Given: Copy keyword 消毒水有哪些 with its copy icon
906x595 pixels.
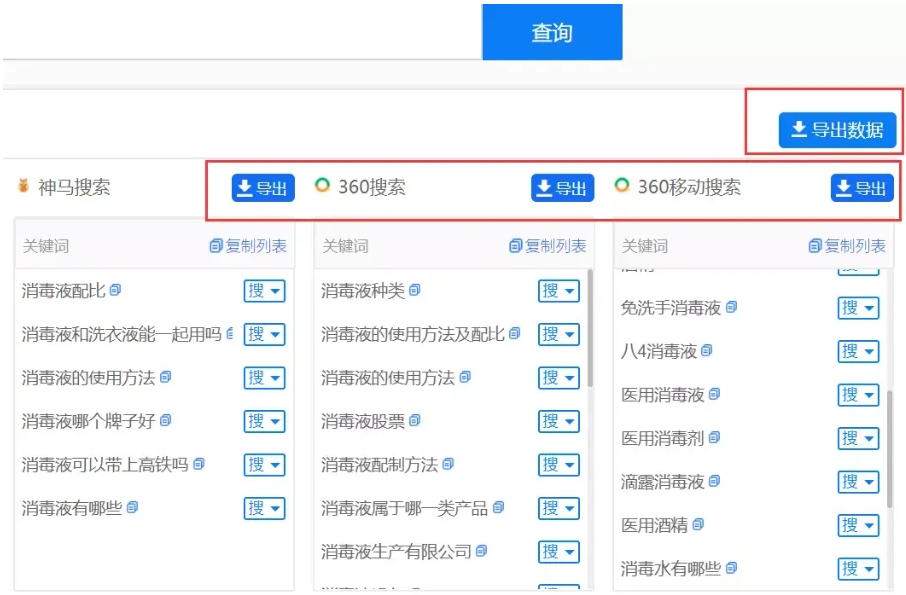Looking at the screenshot, I should tap(732, 568).
